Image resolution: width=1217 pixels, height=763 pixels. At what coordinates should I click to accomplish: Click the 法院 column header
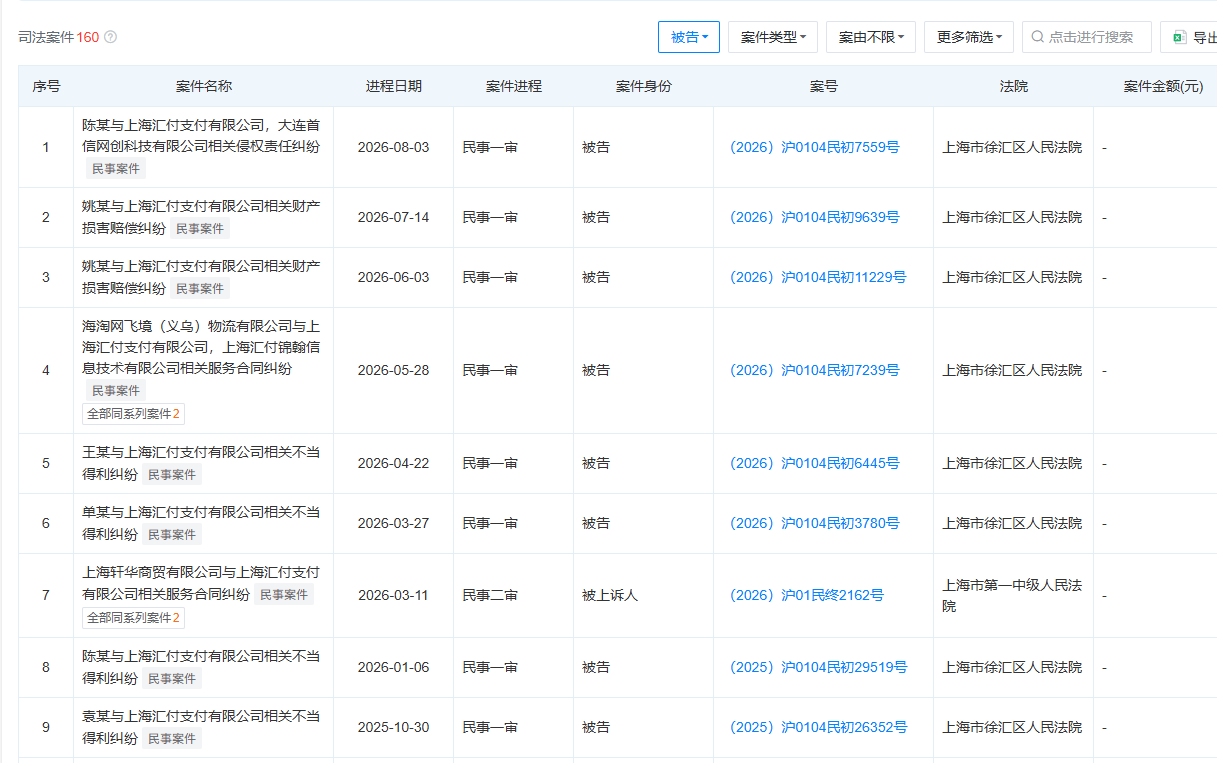click(x=1013, y=86)
